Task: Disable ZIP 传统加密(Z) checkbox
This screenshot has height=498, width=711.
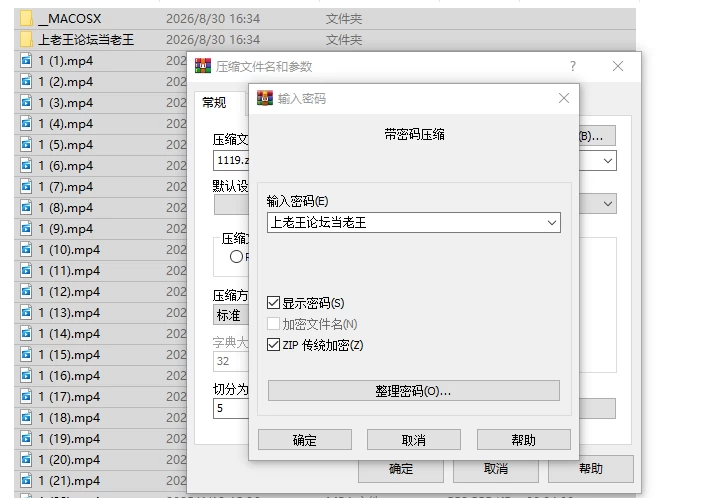Action: point(273,345)
